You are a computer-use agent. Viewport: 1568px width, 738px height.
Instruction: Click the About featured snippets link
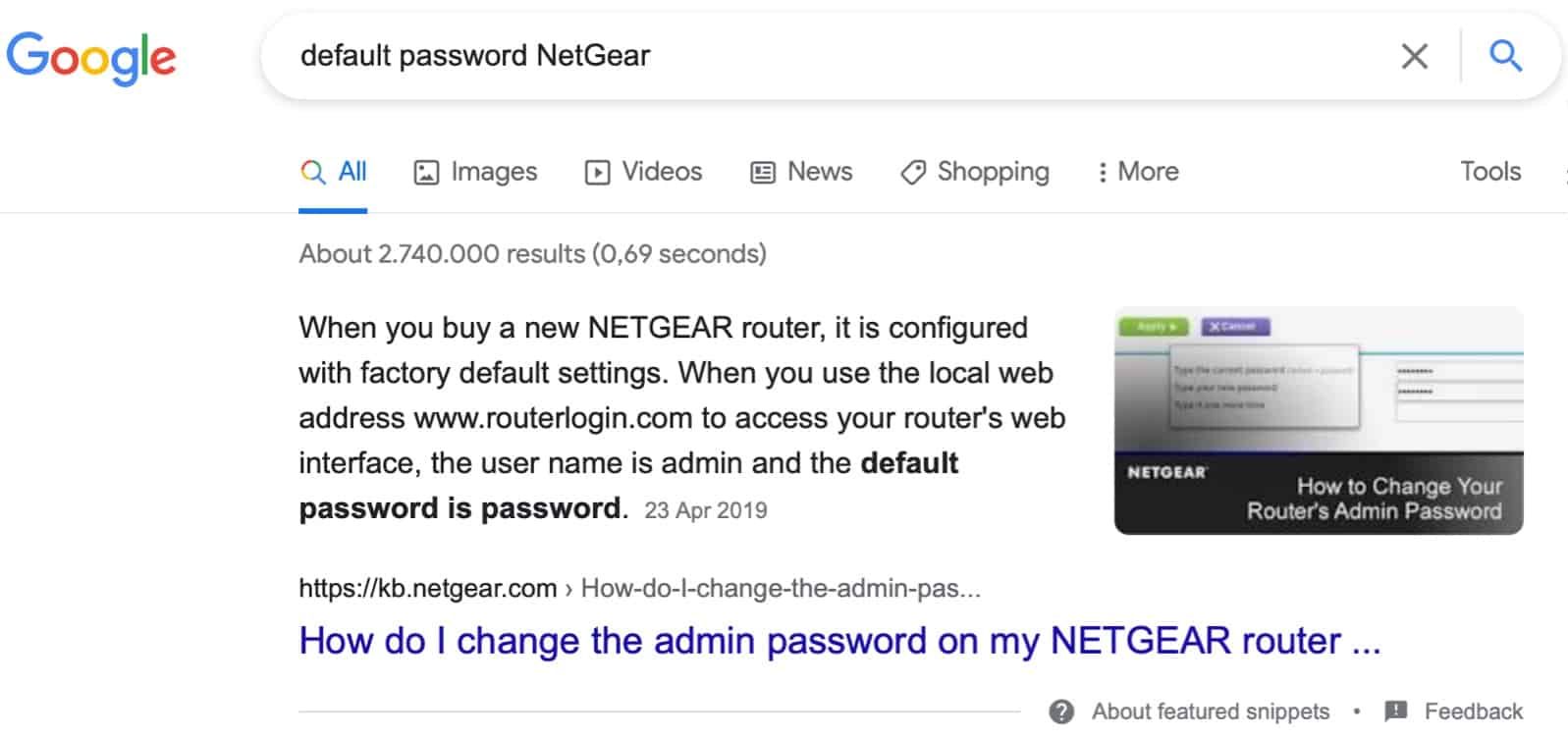(x=1210, y=712)
